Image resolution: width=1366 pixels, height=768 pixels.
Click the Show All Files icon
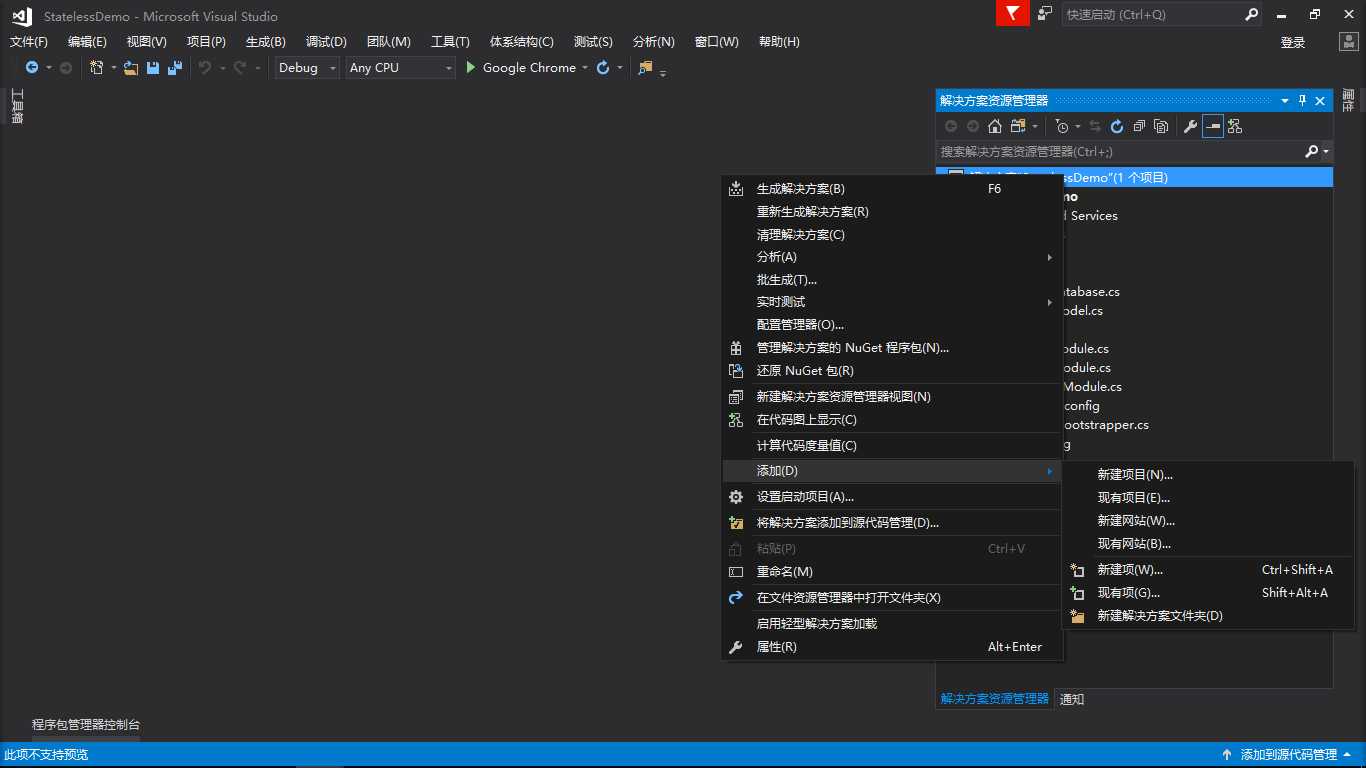click(x=1161, y=126)
